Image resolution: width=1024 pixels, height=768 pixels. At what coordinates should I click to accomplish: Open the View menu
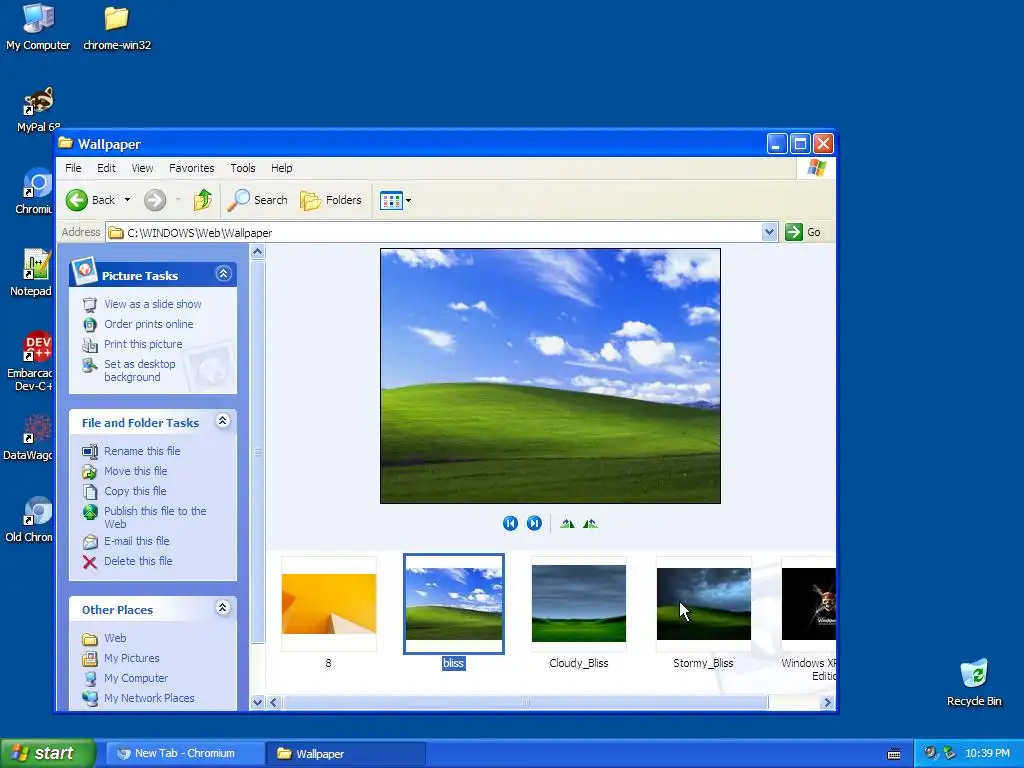pyautogui.click(x=142, y=168)
